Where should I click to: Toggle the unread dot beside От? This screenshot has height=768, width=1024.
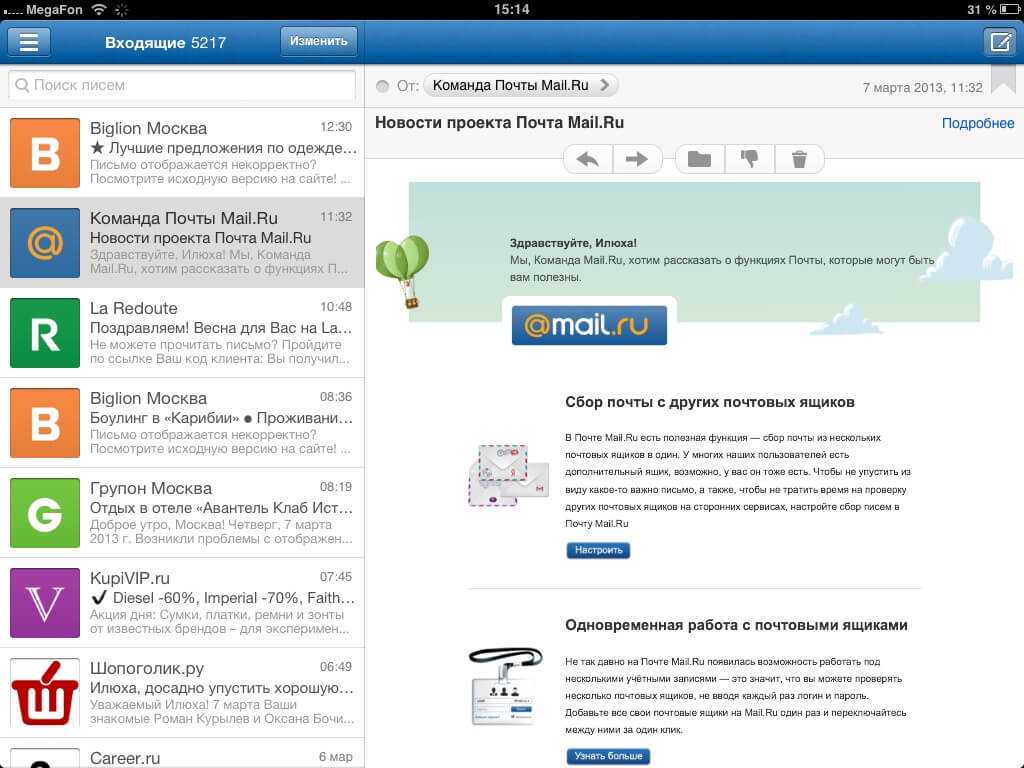coord(383,86)
